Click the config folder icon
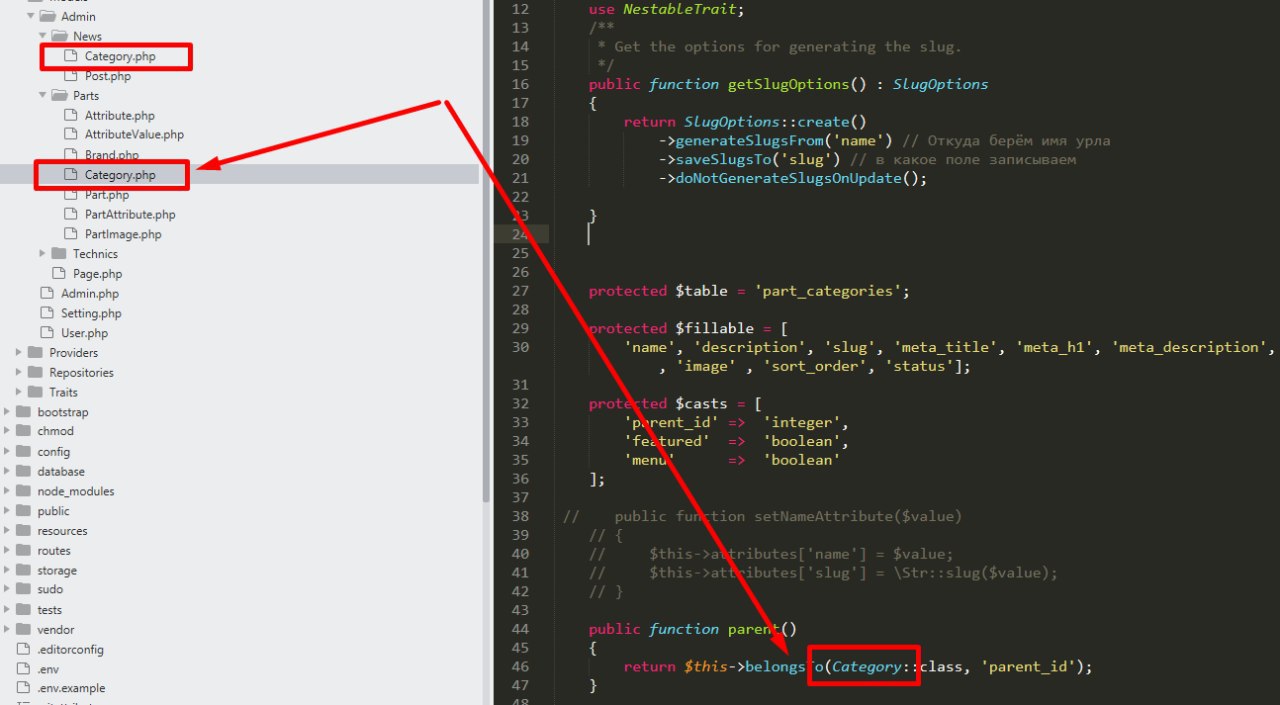The image size is (1280, 705). click(x=23, y=451)
